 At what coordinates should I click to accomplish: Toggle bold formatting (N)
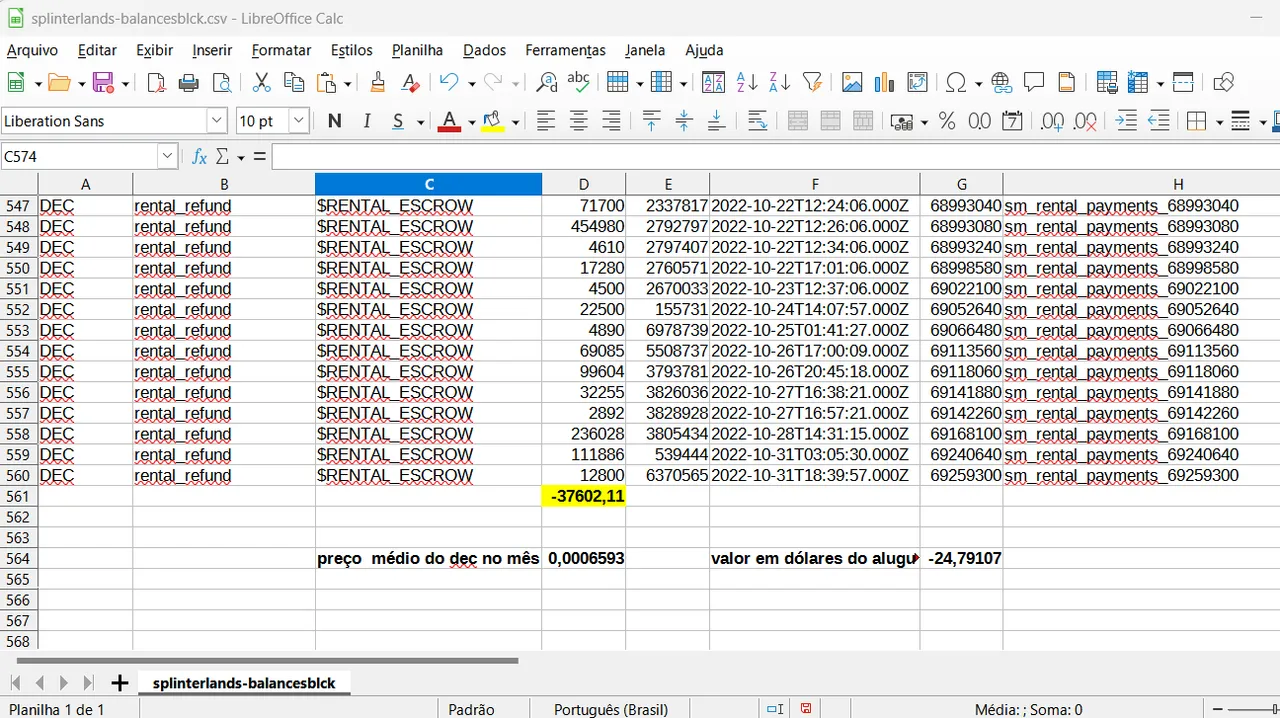pos(334,121)
